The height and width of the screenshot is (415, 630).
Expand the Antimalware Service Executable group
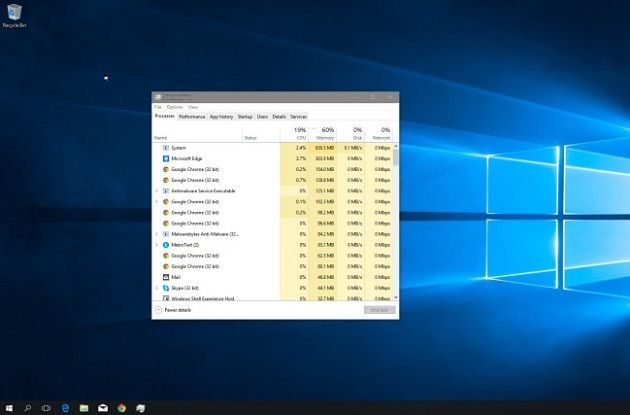[x=157, y=191]
